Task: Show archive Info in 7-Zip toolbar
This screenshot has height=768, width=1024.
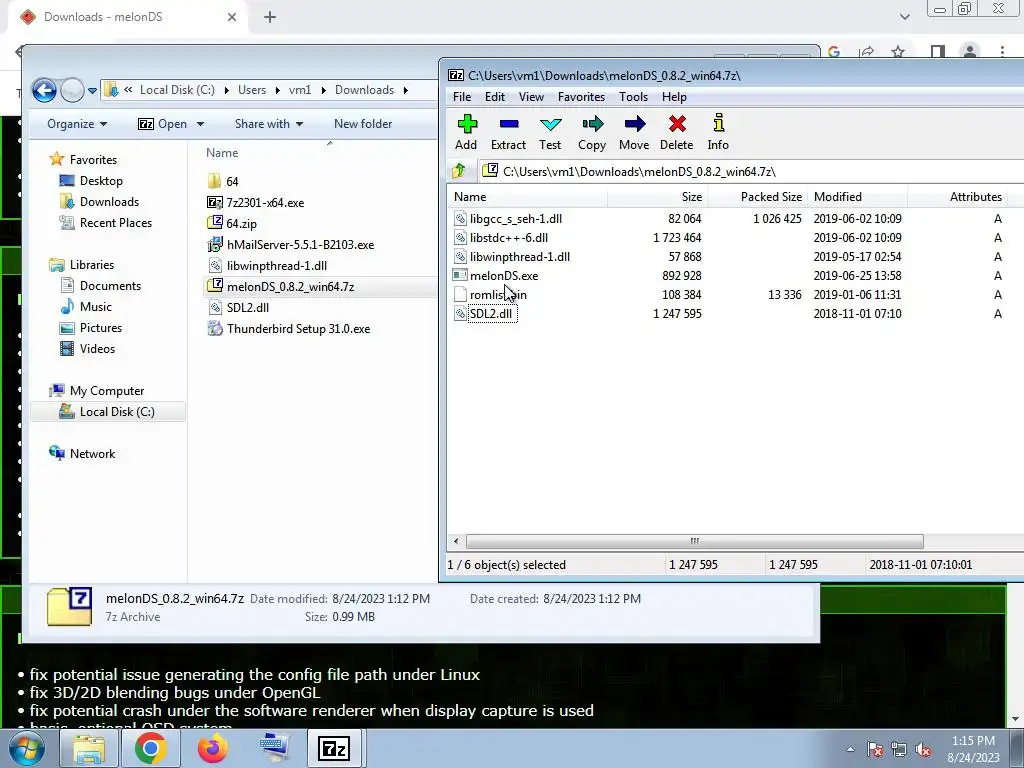Action: 718,133
